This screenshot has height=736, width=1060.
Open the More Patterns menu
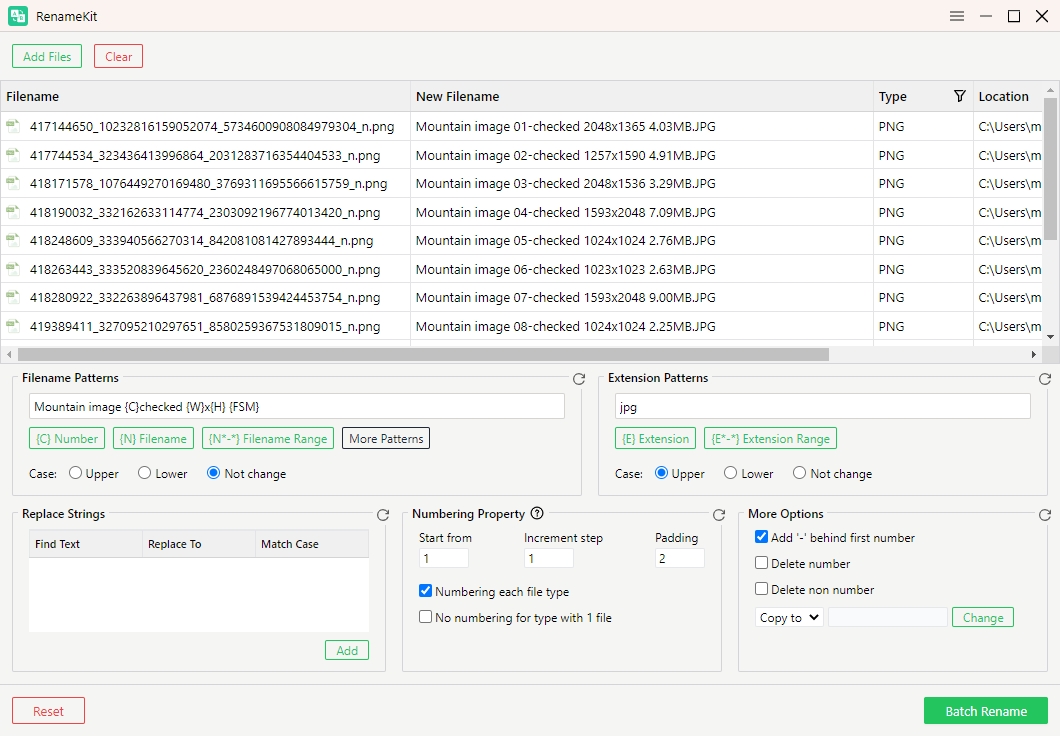[x=386, y=438]
